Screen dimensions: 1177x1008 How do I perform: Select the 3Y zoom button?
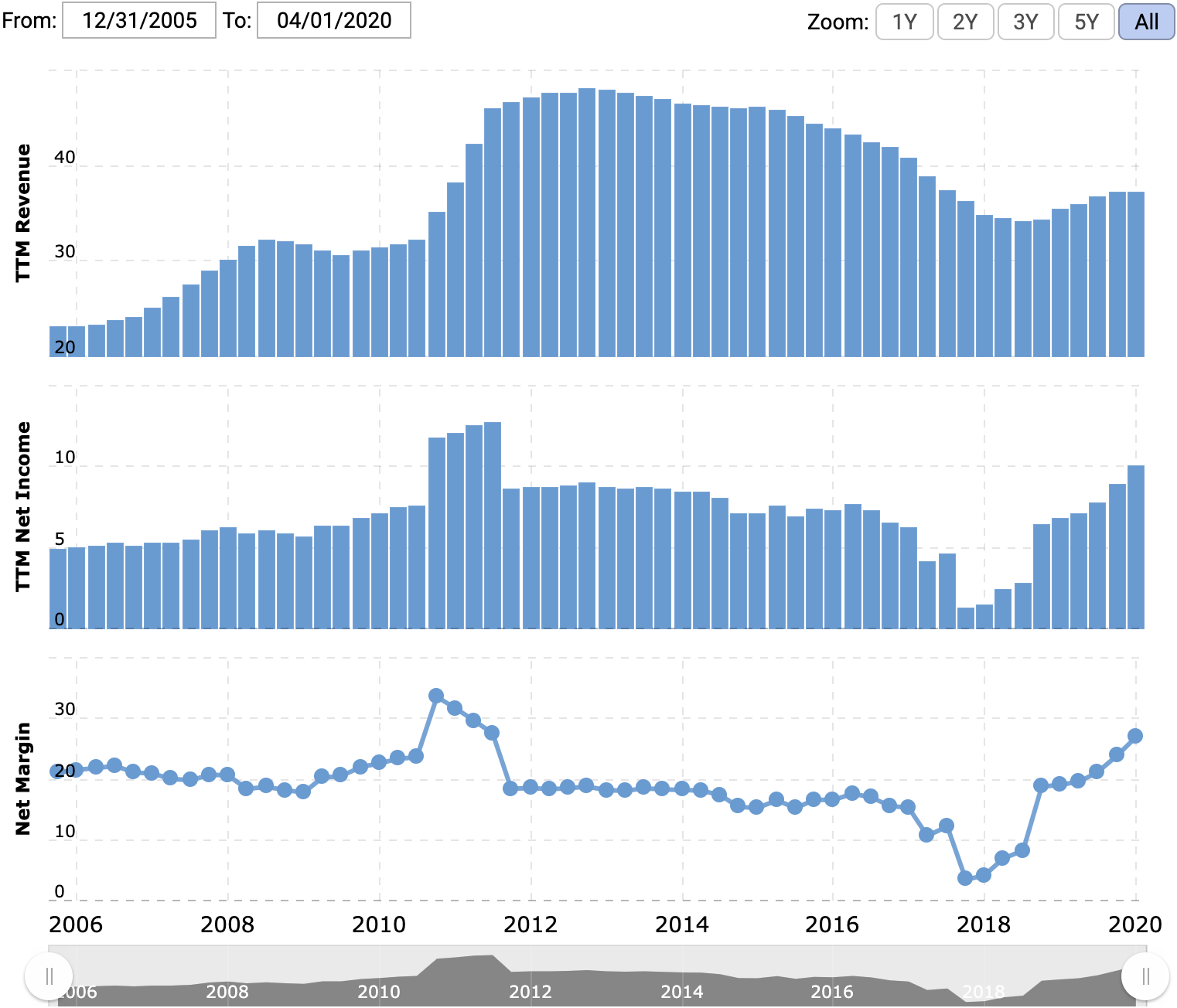(1025, 22)
